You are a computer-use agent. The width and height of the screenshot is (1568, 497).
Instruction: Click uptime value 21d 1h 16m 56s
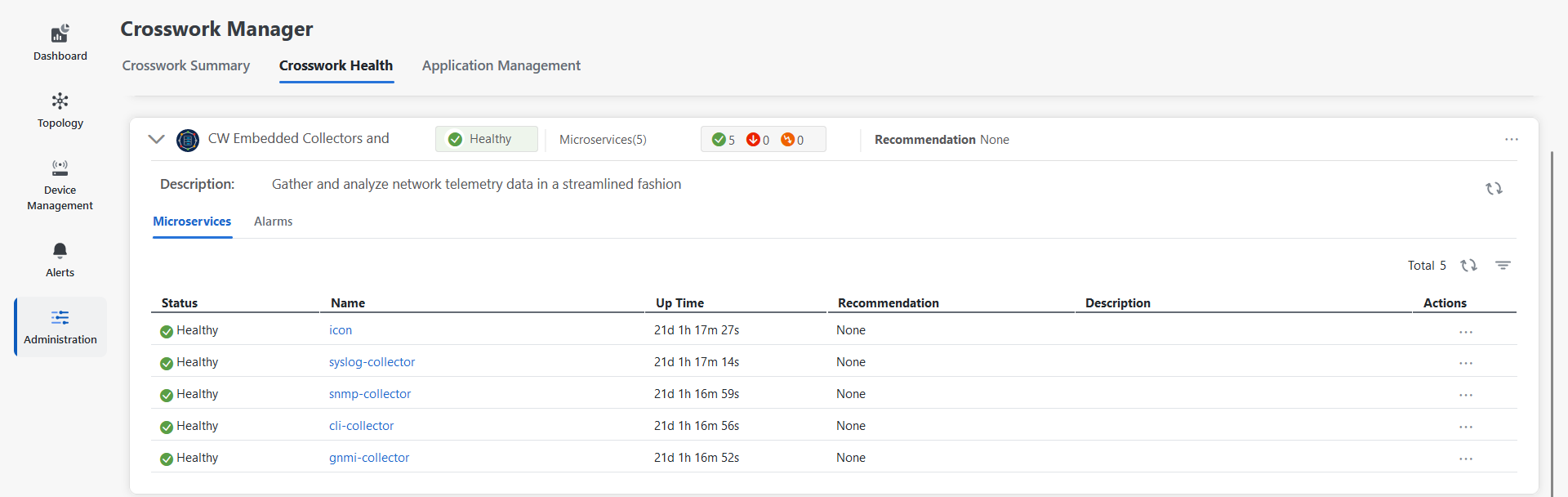pos(697,426)
